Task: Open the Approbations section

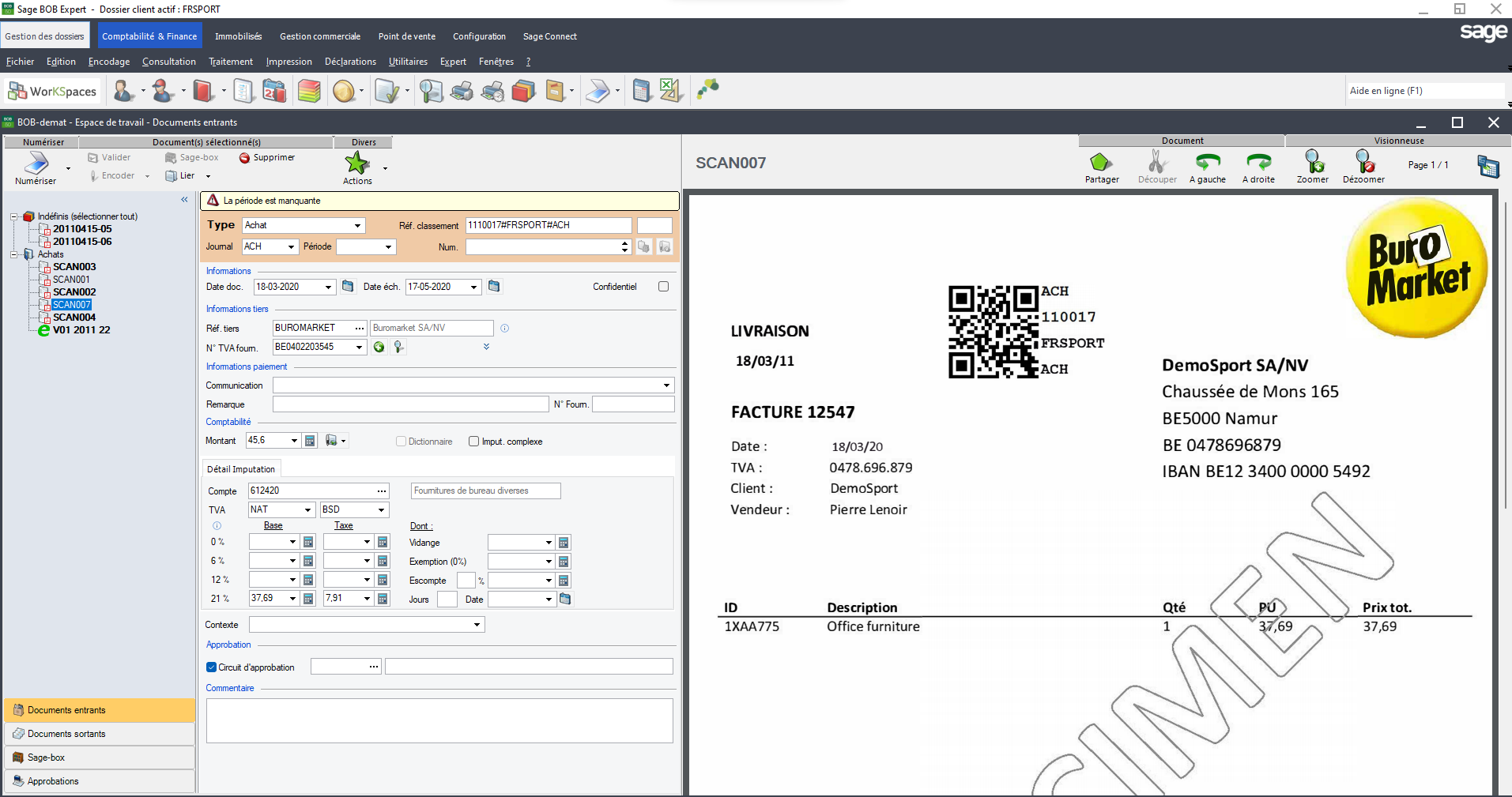Action: pyautogui.click(x=100, y=781)
